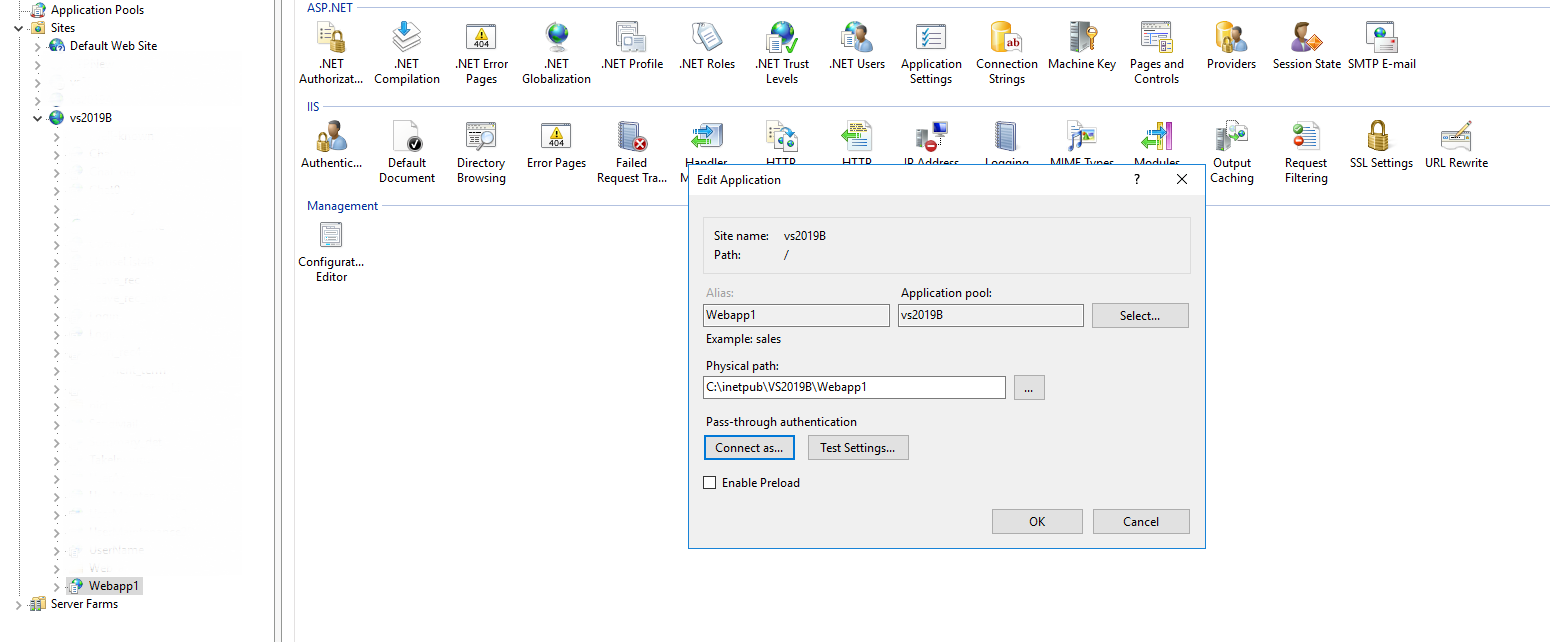Collapse the Sites tree node
Image resolution: width=1550 pixels, height=642 pixels.
[21, 28]
